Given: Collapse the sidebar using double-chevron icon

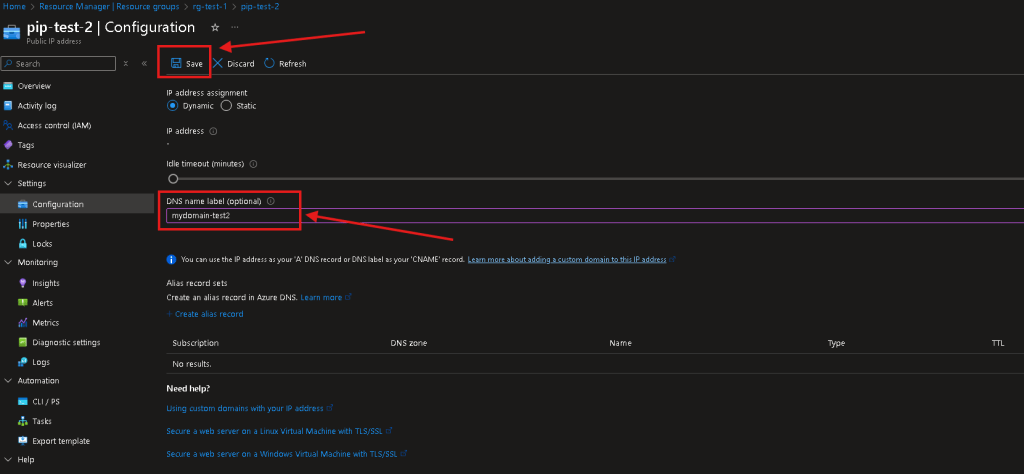Looking at the screenshot, I should pyautogui.click(x=143, y=63).
